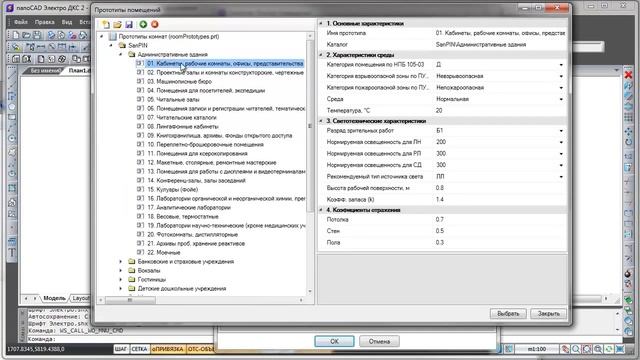
Task: Click the red X icon in right toolbar
Action: click(x=629, y=75)
